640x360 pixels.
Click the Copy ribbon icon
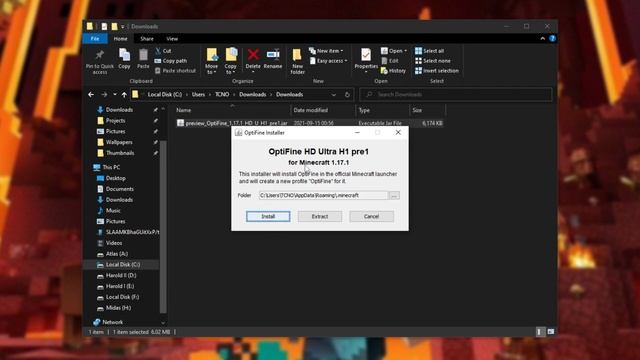tap(124, 59)
